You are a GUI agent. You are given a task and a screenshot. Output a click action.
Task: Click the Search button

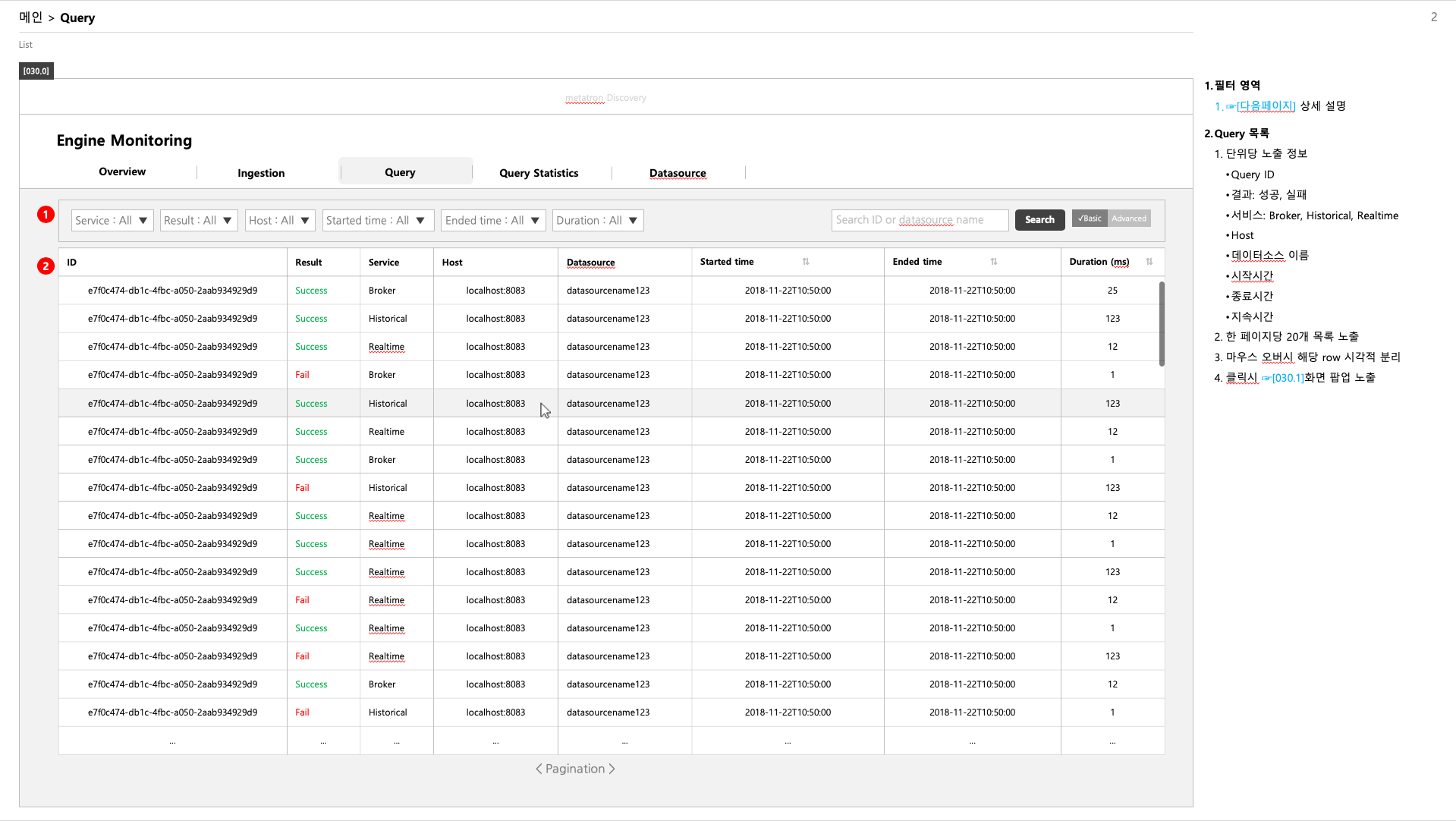(x=1039, y=220)
